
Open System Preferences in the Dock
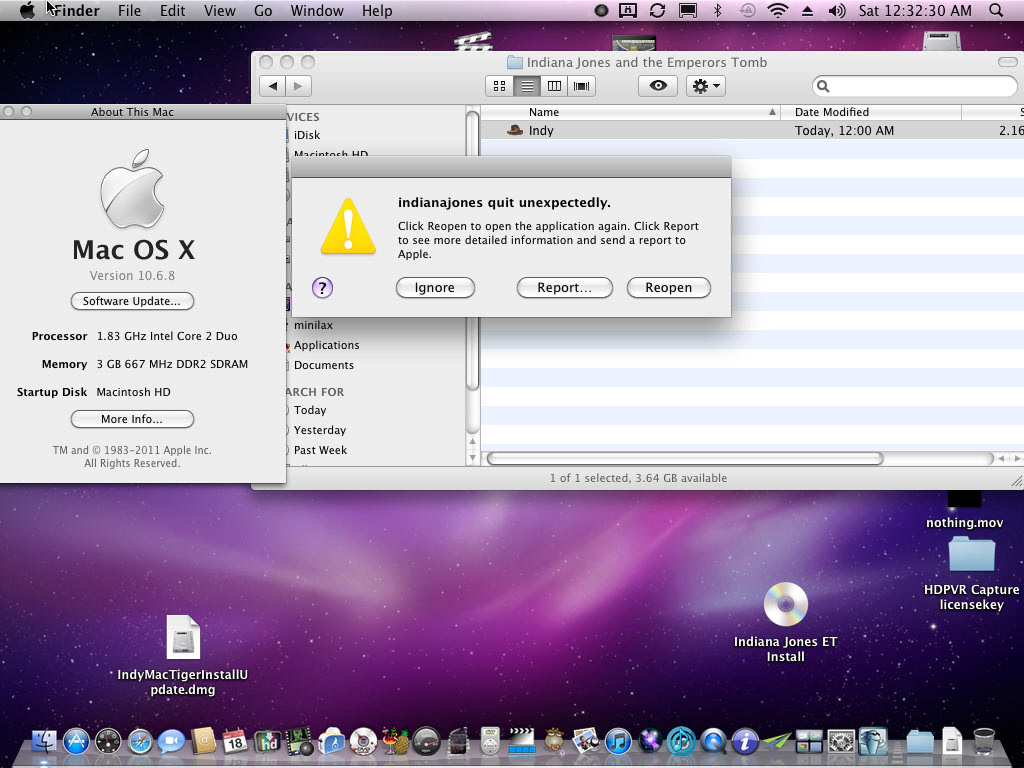coord(841,742)
